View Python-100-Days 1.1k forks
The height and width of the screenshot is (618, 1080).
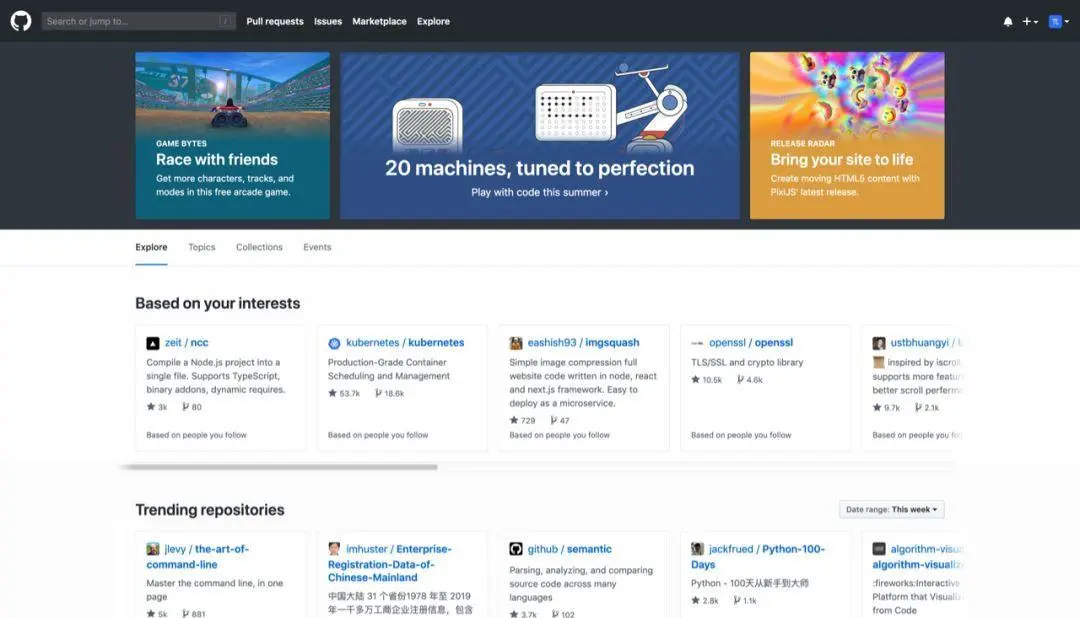pyautogui.click(x=745, y=601)
